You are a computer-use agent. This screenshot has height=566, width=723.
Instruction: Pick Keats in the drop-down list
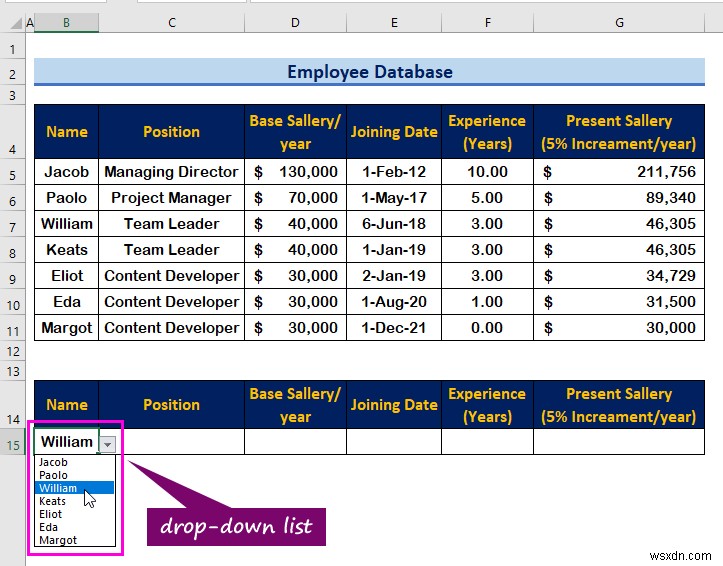point(74,501)
